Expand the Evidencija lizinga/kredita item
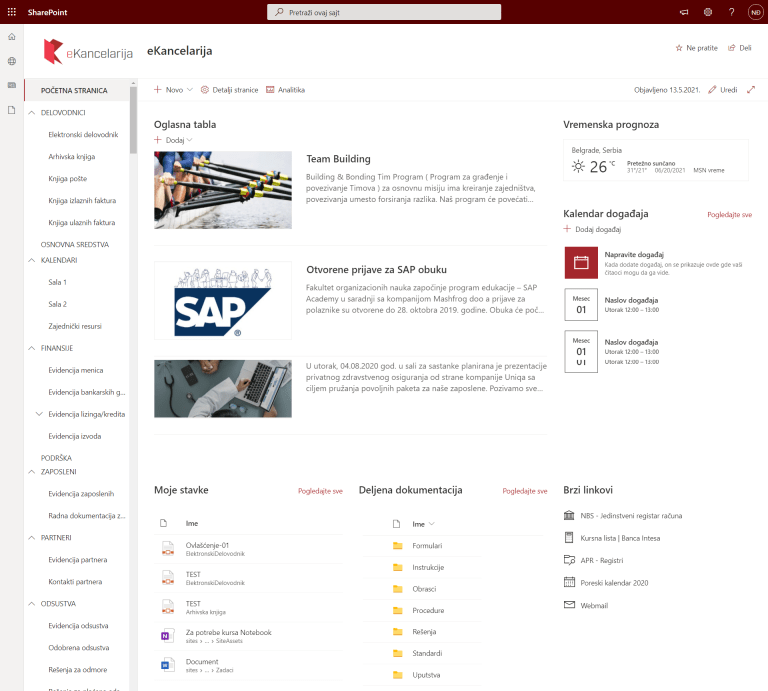This screenshot has width=768, height=691. (39, 414)
